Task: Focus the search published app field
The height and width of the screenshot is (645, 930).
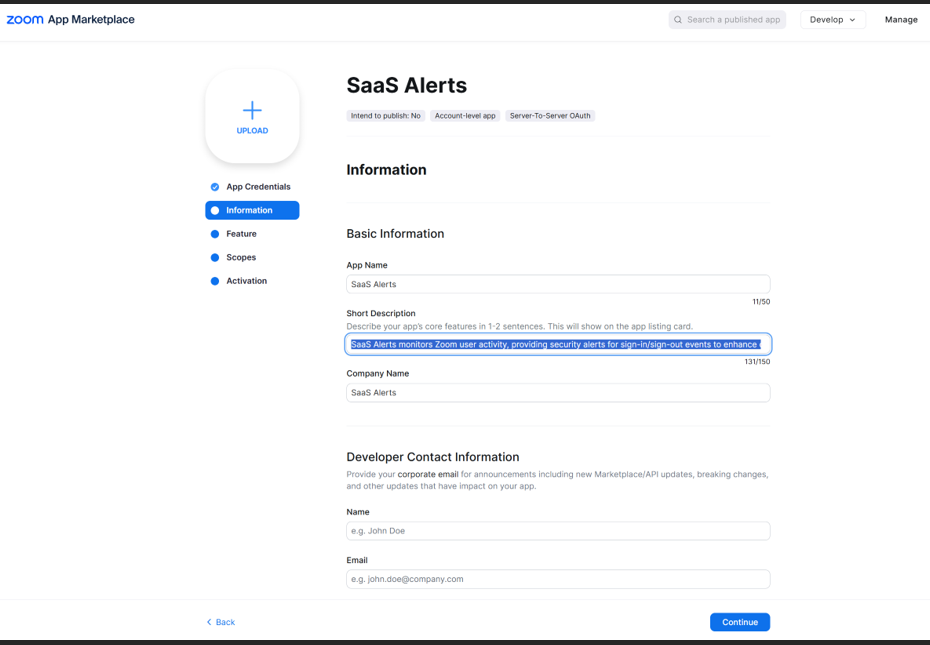Action: click(x=733, y=20)
